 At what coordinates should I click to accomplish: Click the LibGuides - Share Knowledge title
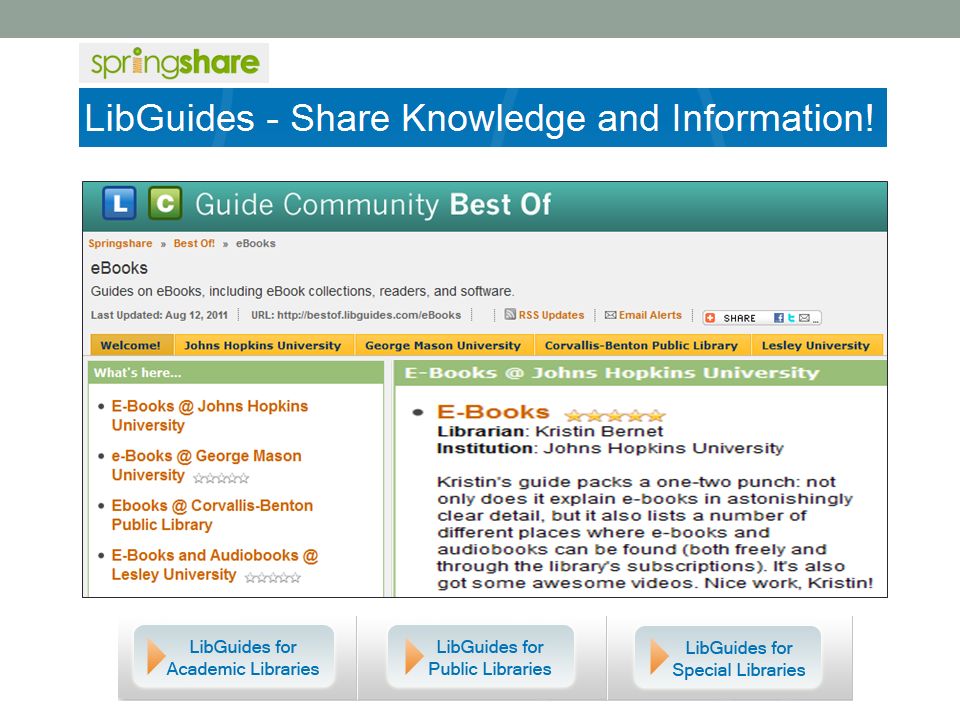(479, 118)
